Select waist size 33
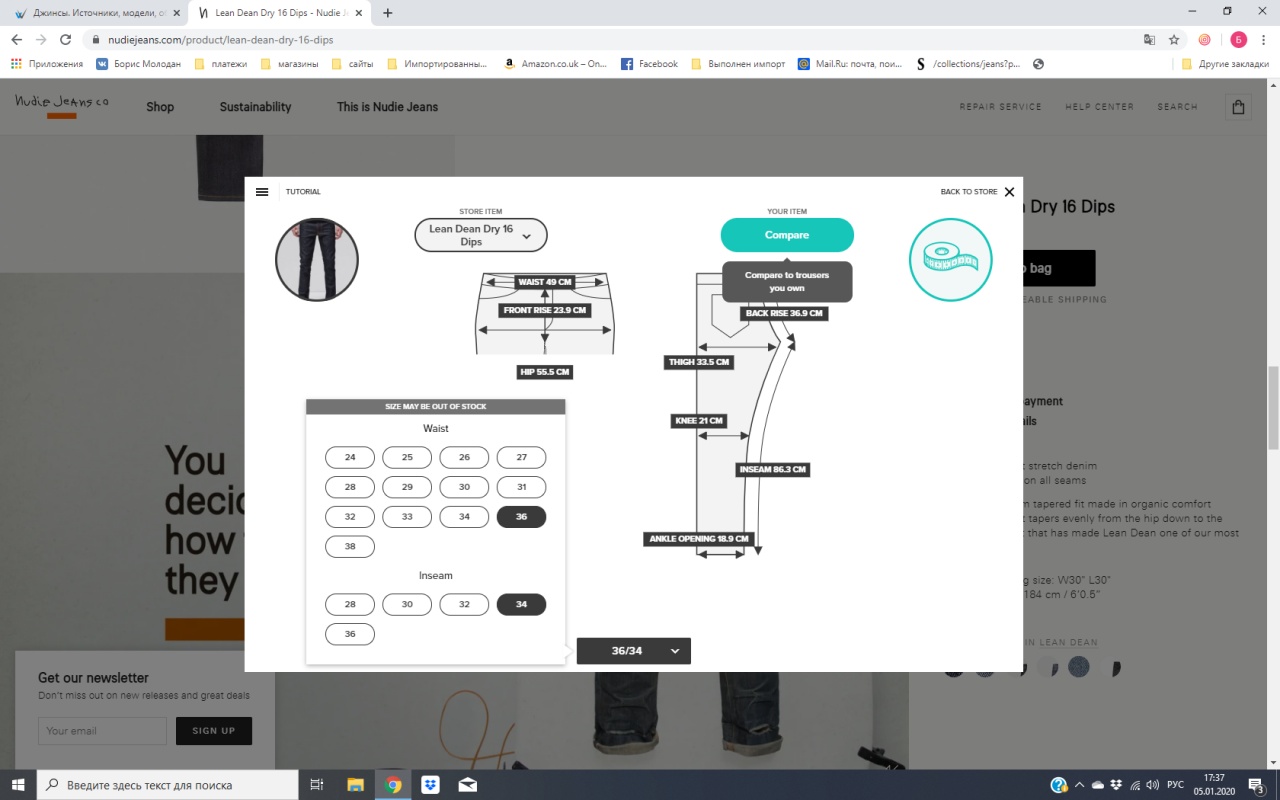The width and height of the screenshot is (1280, 800). point(407,517)
